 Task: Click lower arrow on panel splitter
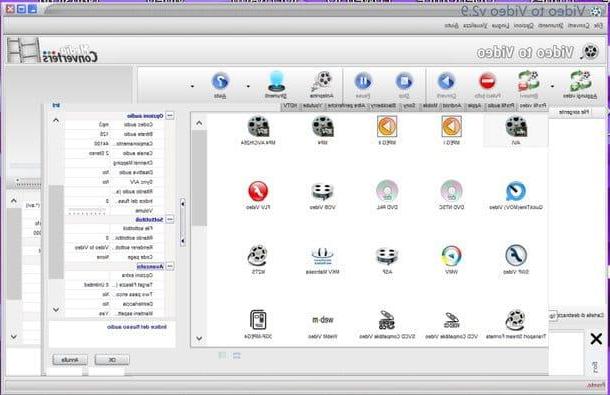(182, 241)
